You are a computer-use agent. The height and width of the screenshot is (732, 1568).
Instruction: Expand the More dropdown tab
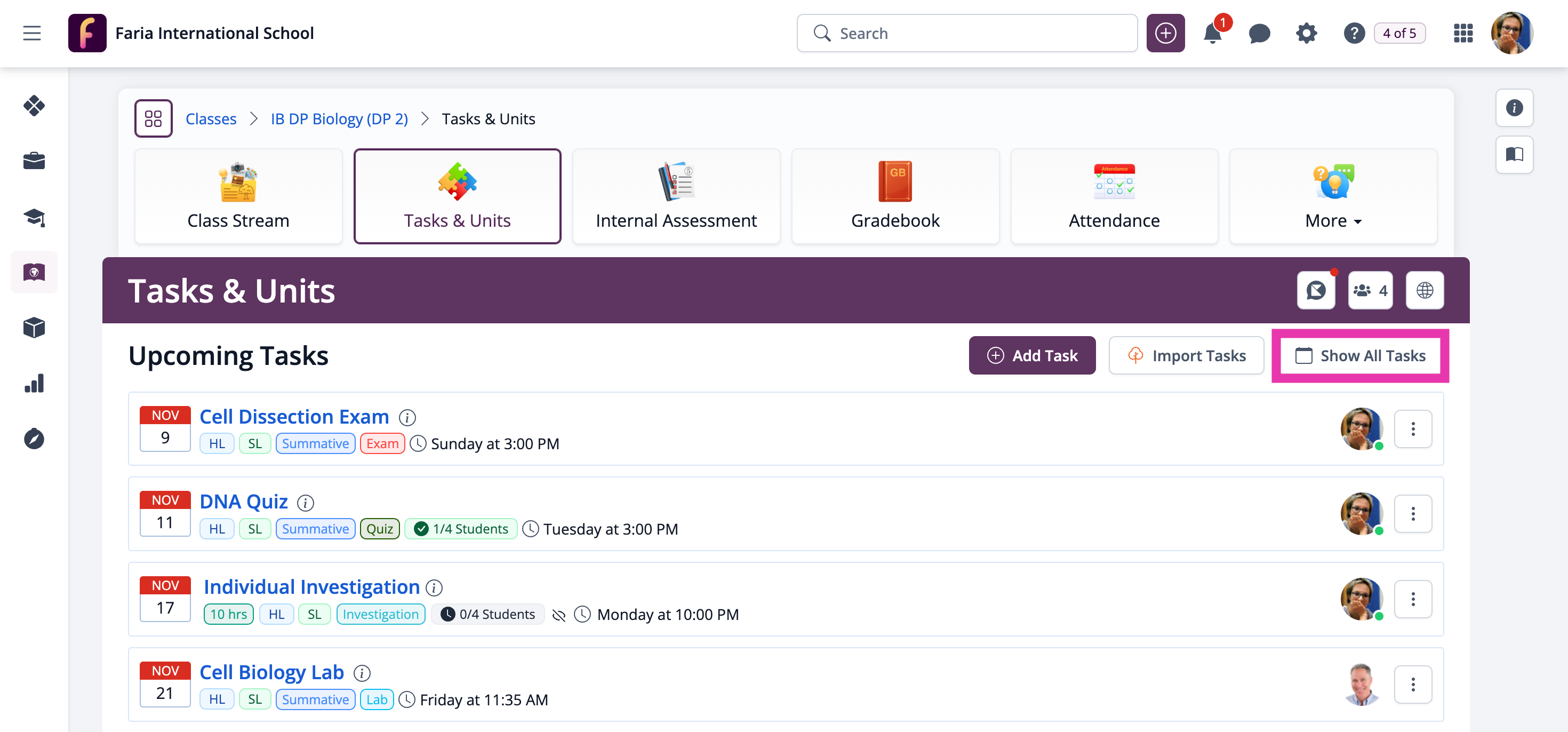[x=1333, y=196]
